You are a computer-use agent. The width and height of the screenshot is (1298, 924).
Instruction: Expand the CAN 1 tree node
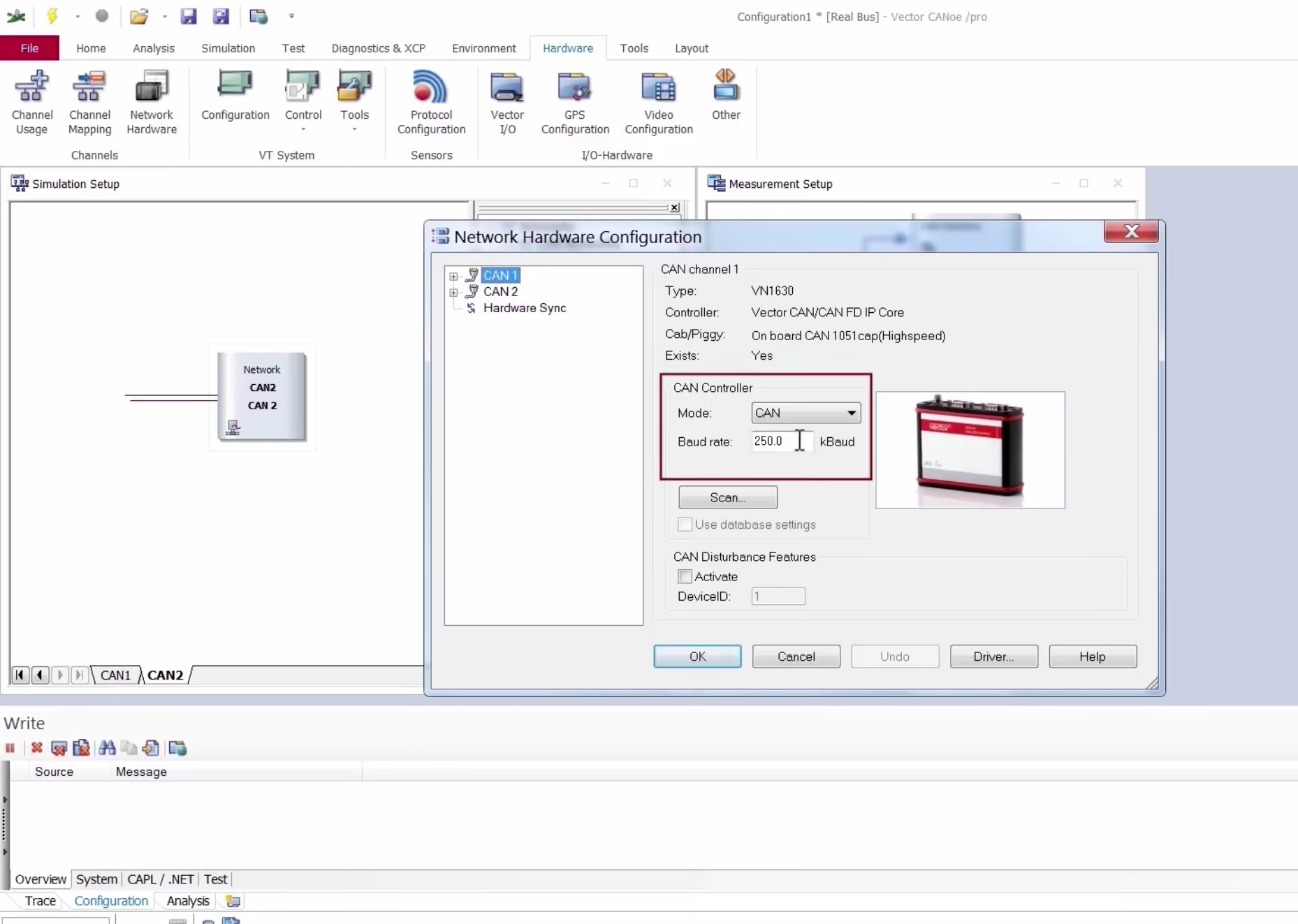[x=453, y=276]
